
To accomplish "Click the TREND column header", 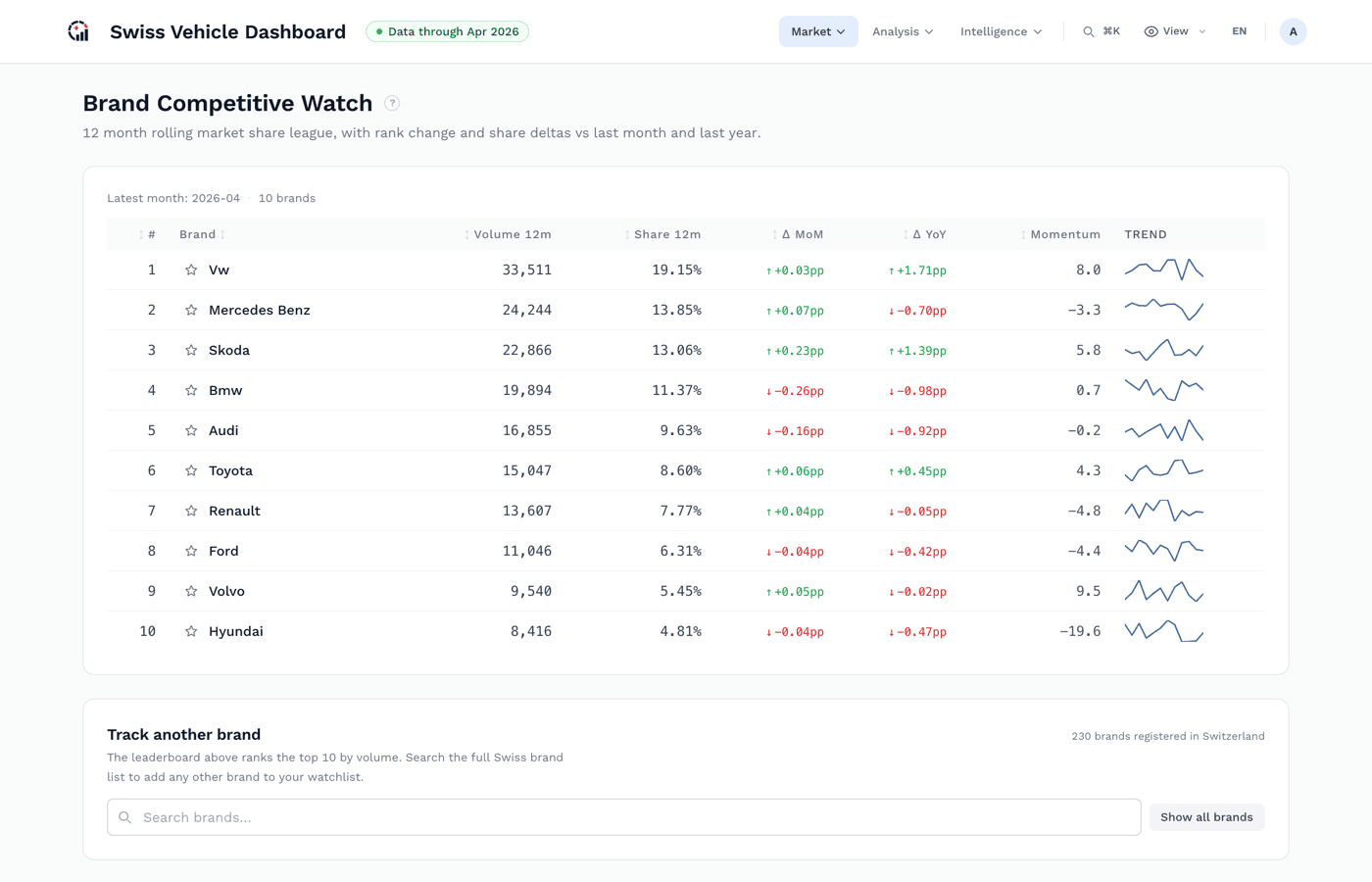I will point(1146,234).
